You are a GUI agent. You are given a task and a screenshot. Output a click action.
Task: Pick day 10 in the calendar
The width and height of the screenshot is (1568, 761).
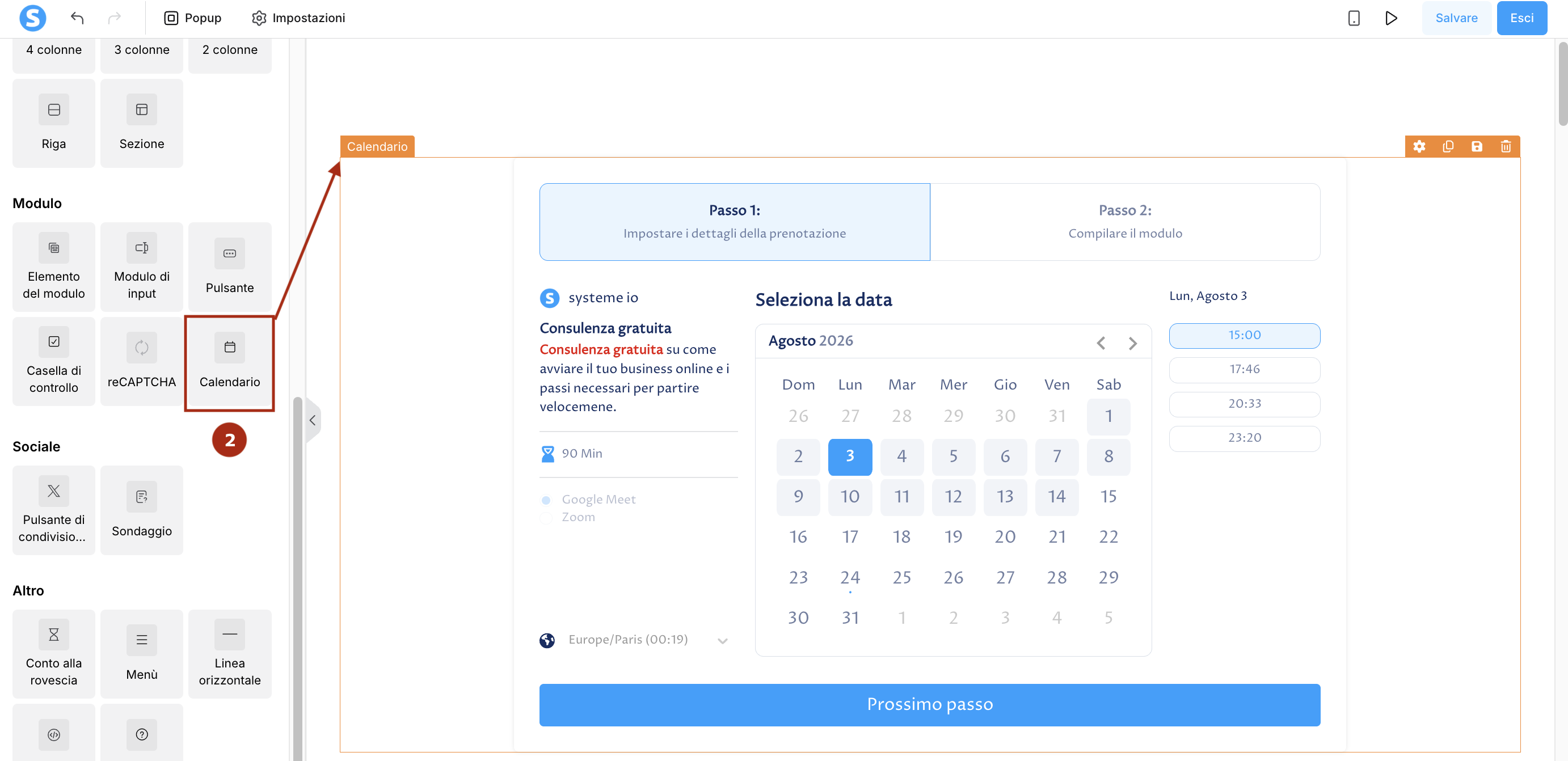[850, 497]
